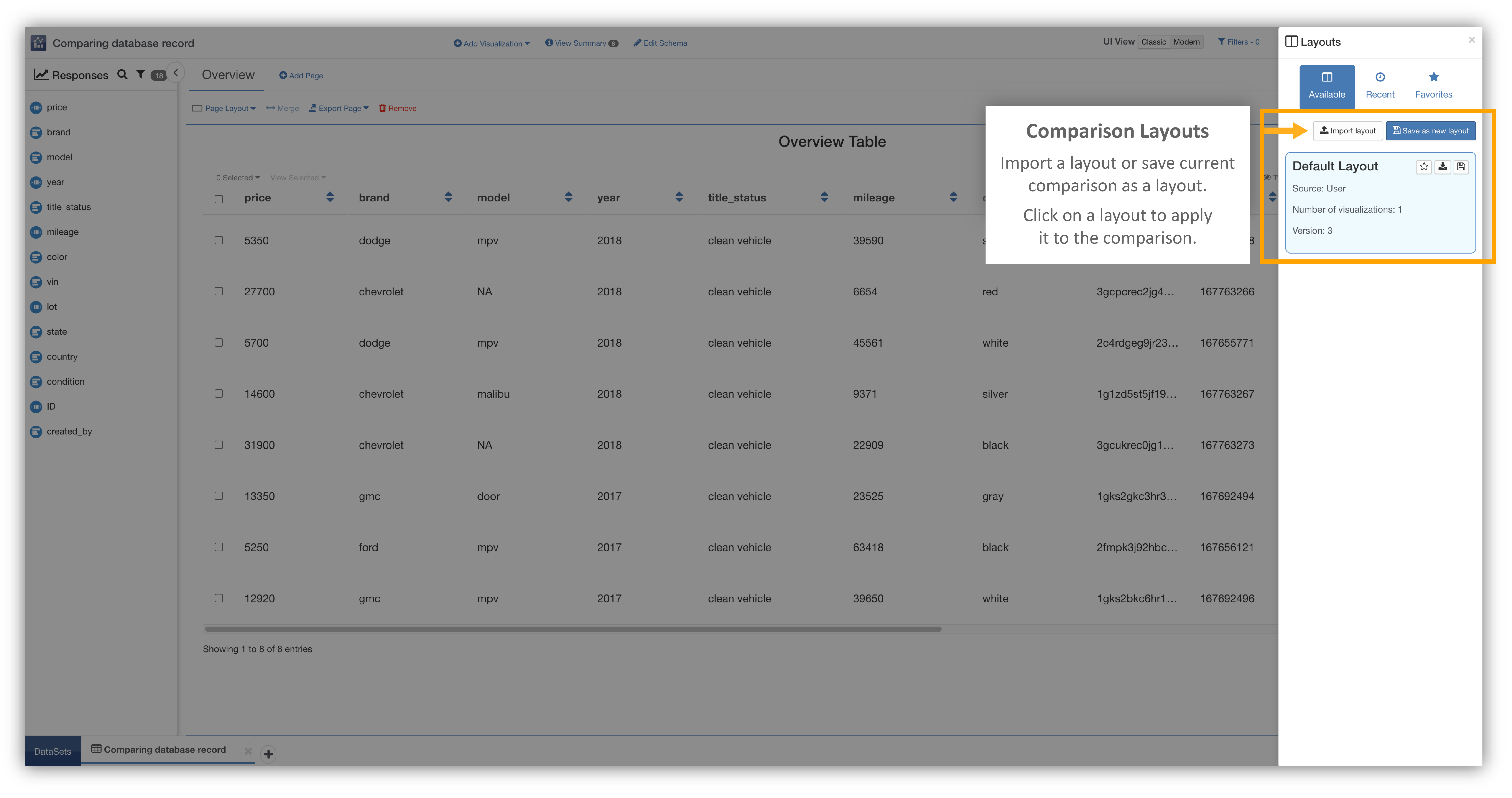This screenshot has height=798, width=1512.
Task: Click the plus icon to add new tab
Action: (x=268, y=754)
